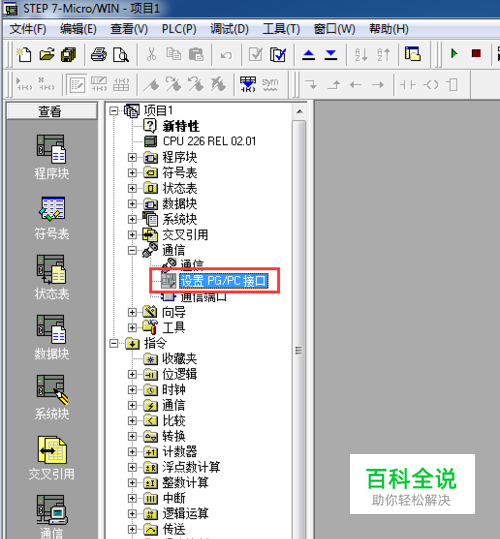Viewport: 500px width, 539px height.
Task: Expand the 传送 instruction folder
Action: pos(132,529)
